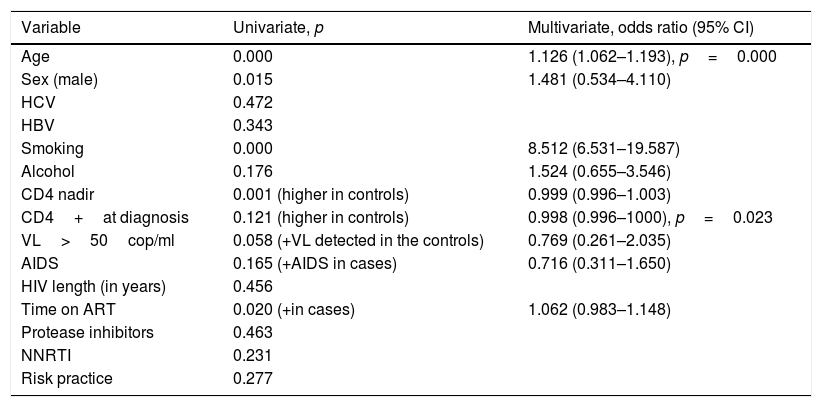Click the Sex (male) row label

point(58,79)
